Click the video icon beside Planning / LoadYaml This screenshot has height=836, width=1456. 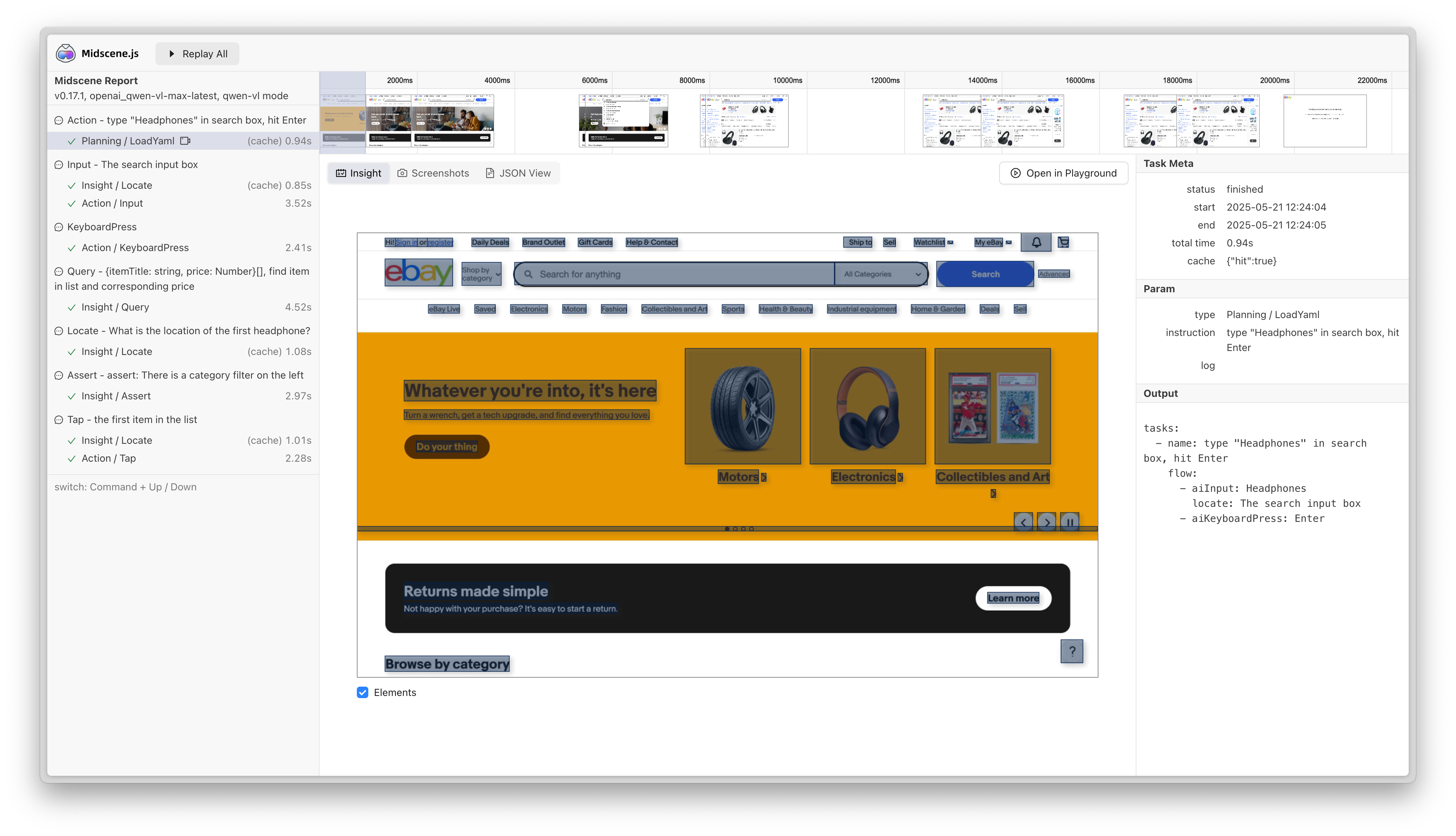point(185,141)
